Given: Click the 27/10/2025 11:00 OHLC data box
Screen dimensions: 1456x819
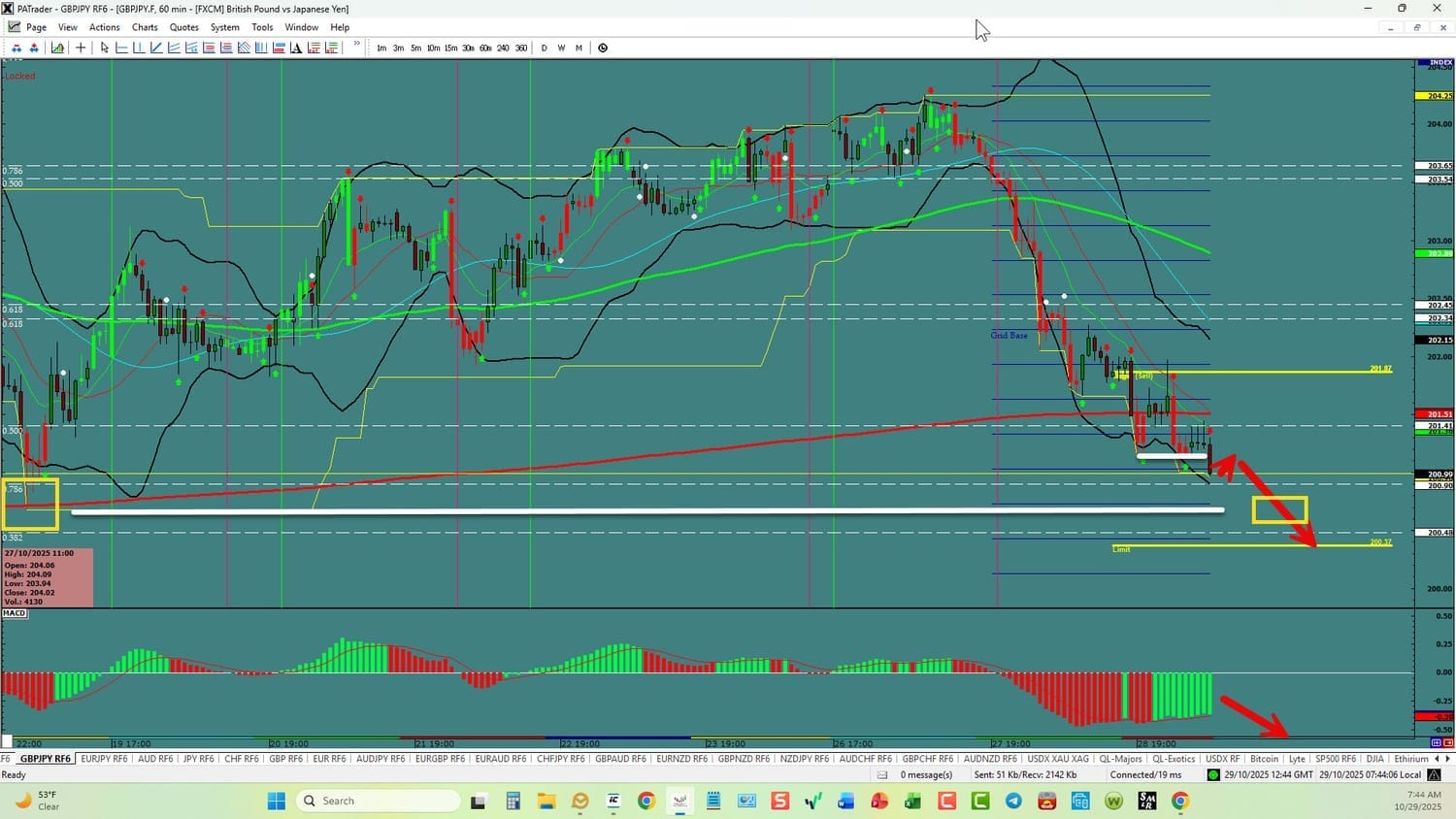Looking at the screenshot, I should pos(48,578).
